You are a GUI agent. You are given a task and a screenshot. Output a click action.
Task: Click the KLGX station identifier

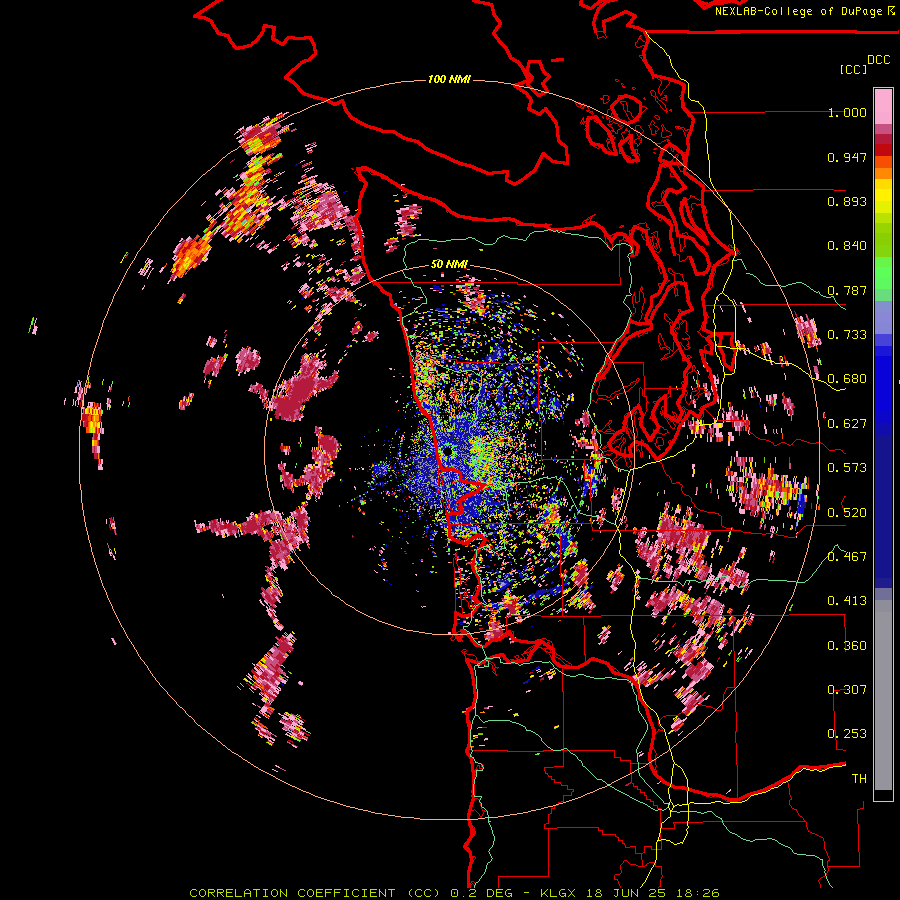pyautogui.click(x=557, y=893)
